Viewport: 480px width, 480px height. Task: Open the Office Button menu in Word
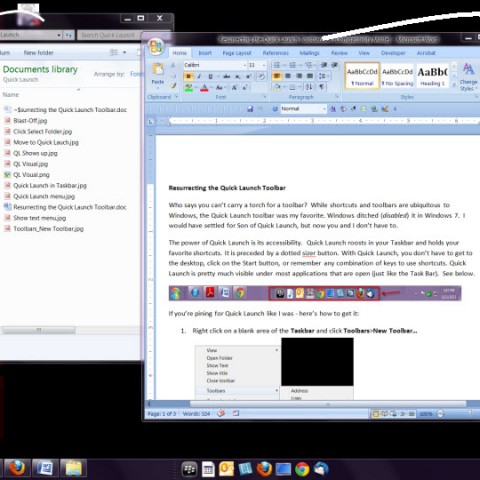point(156,47)
